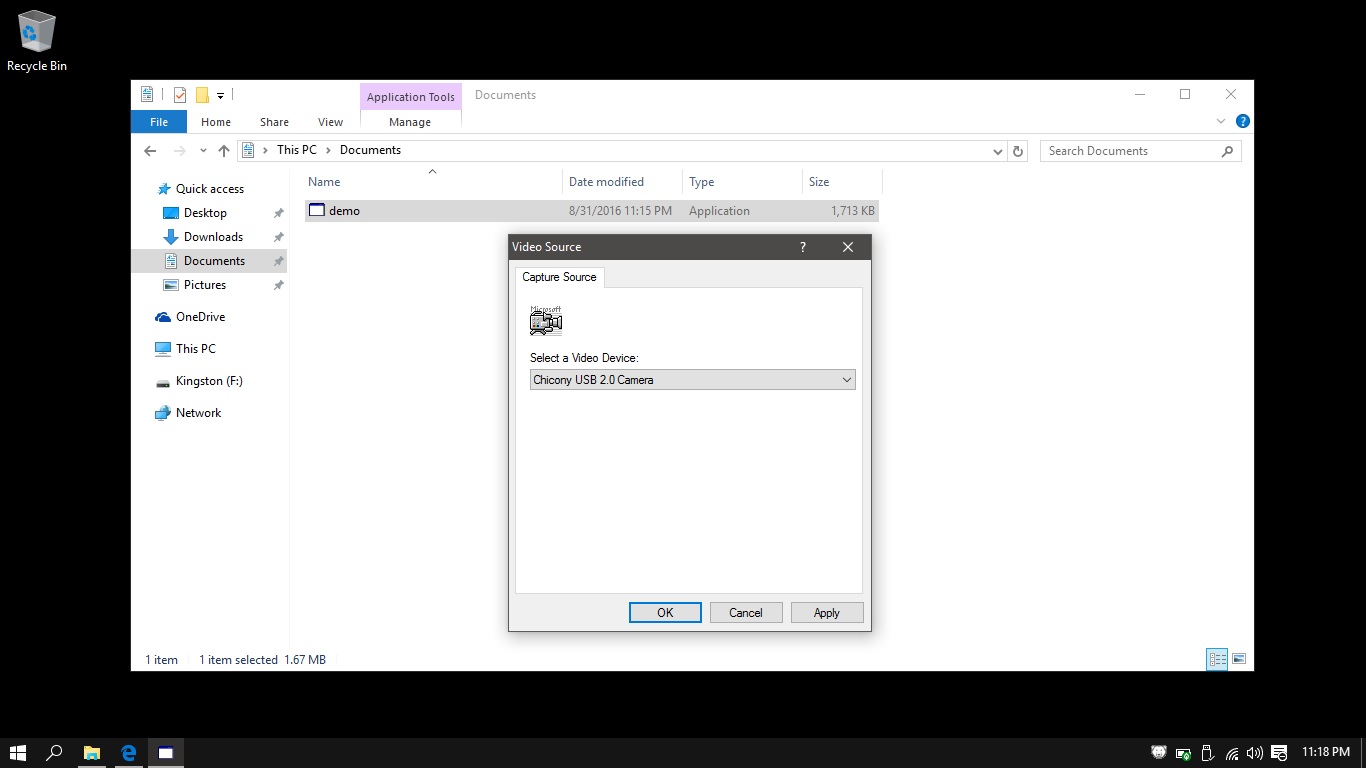1366x768 pixels.
Task: Click the New folder icon on quick access toolbar
Action: 203,93
